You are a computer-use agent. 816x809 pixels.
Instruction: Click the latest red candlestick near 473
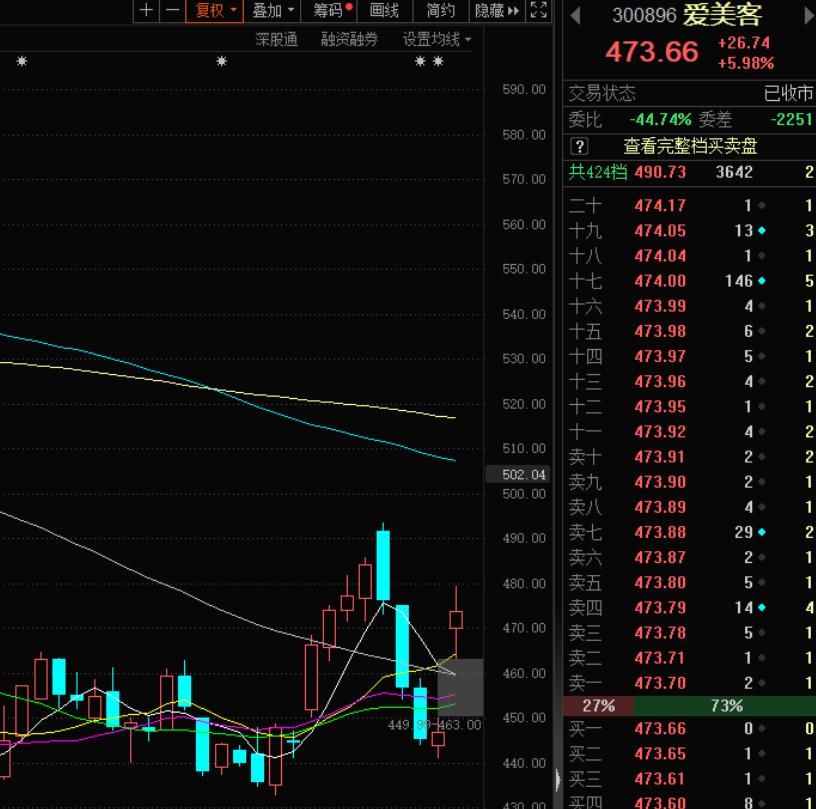click(x=456, y=620)
